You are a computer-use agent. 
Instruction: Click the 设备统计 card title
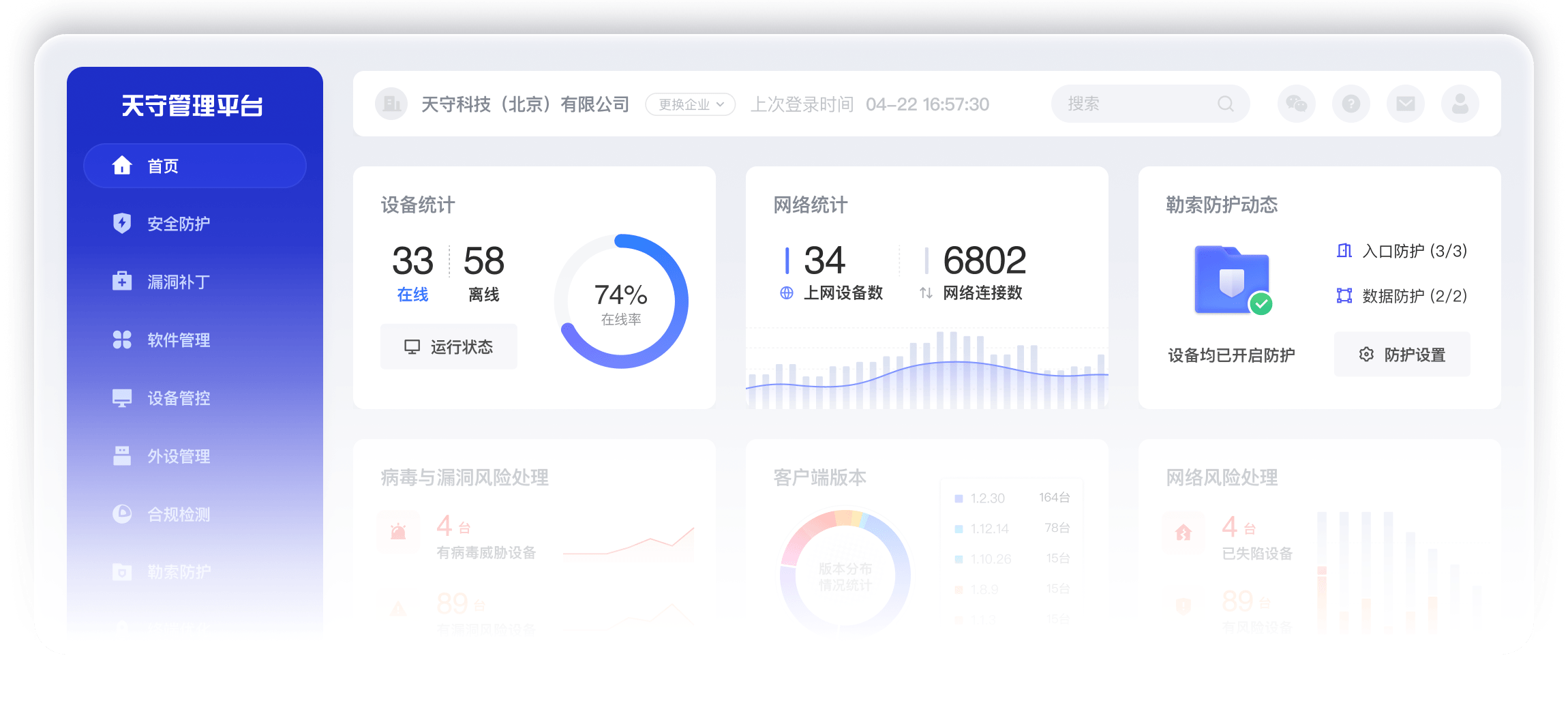click(x=417, y=205)
